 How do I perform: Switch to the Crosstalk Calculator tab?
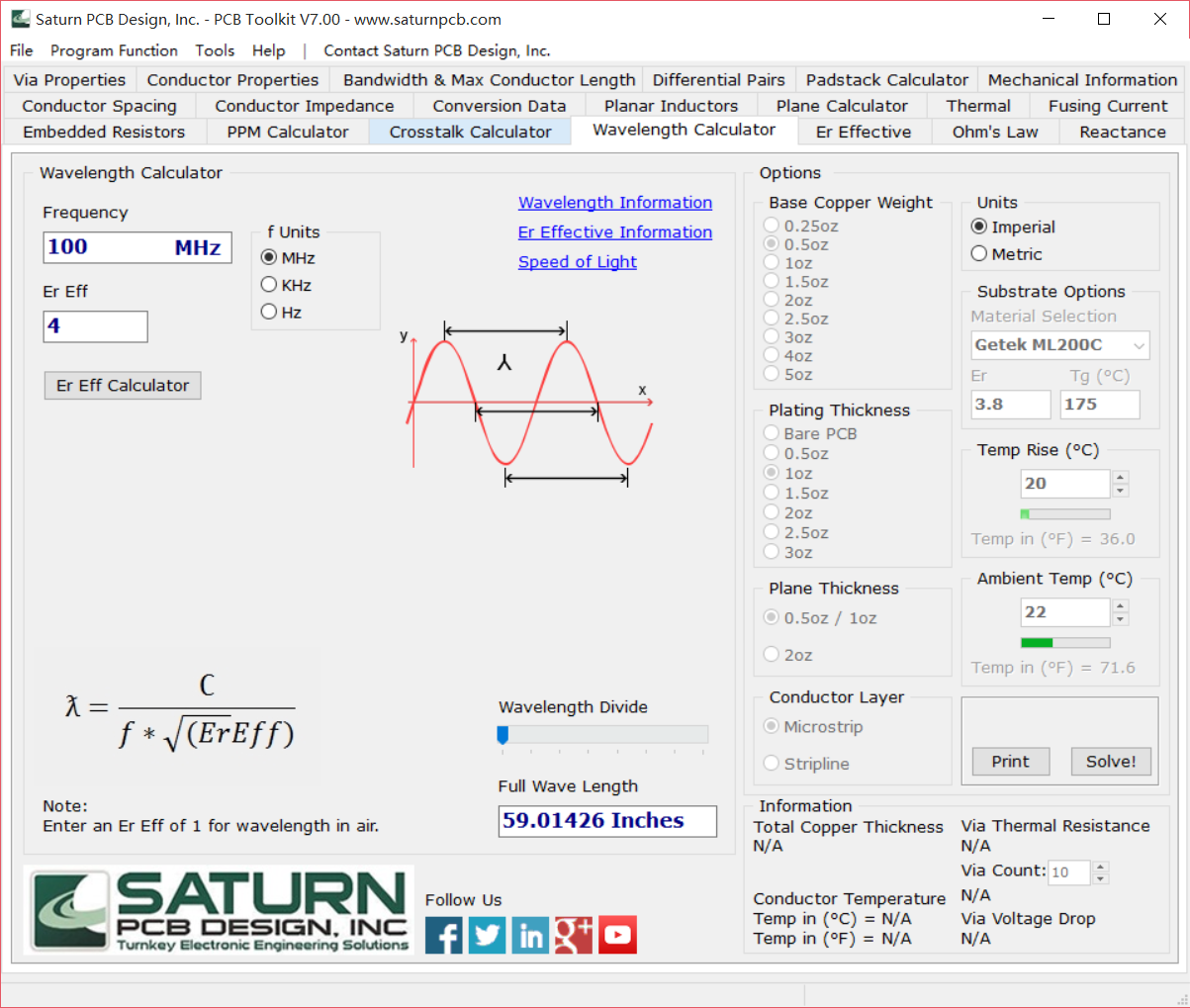point(469,130)
